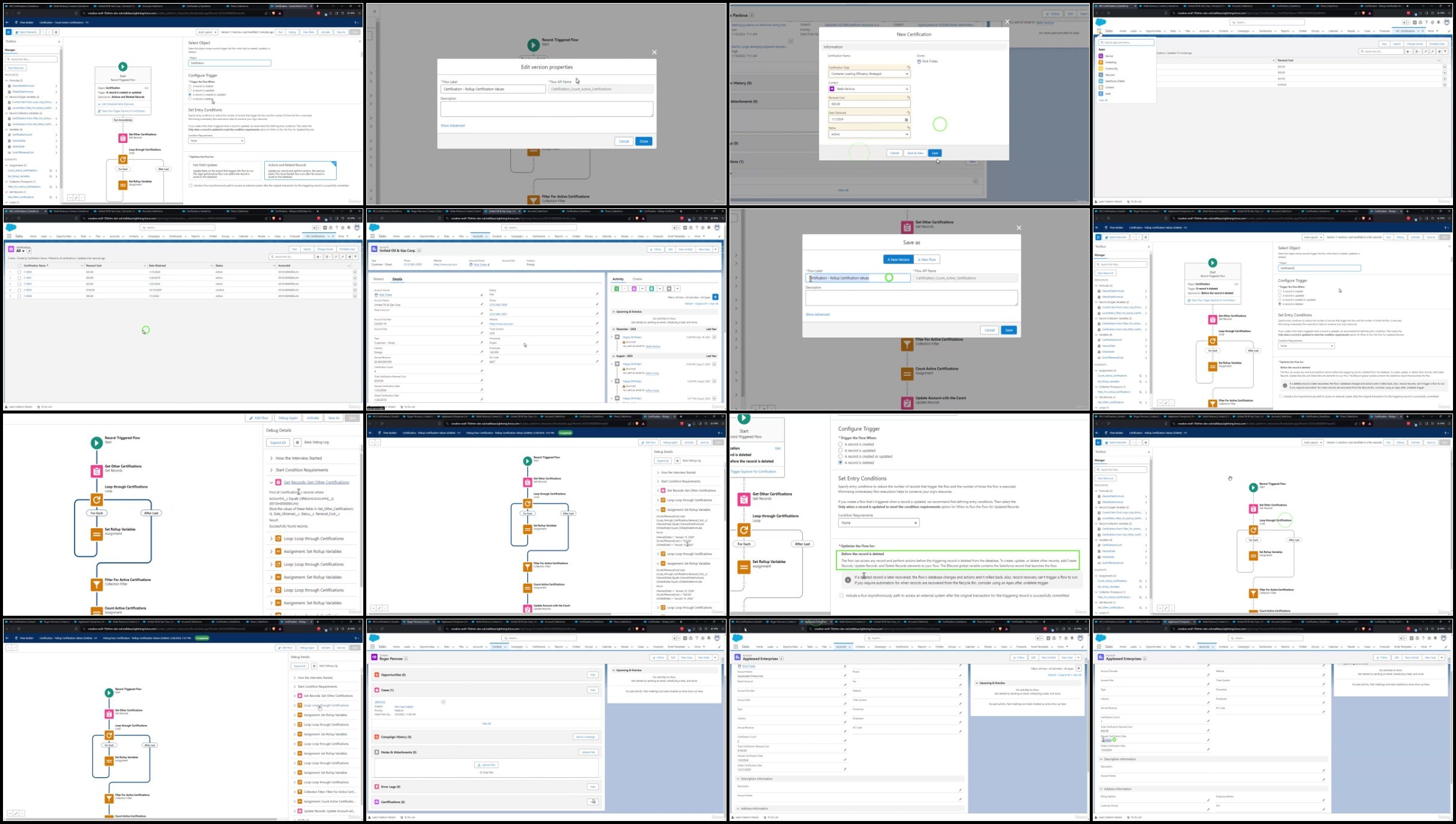This screenshot has height=824, width=1456.
Task: Open Show Advanced in Edit version properties dialog
Action: tap(453, 125)
